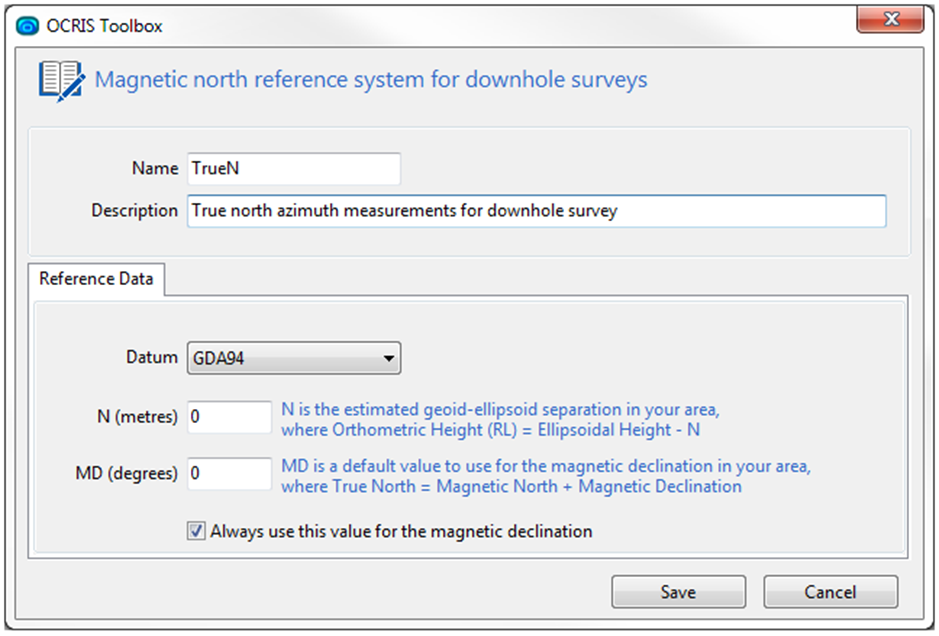Cancel the dialog changes

[x=831, y=592]
